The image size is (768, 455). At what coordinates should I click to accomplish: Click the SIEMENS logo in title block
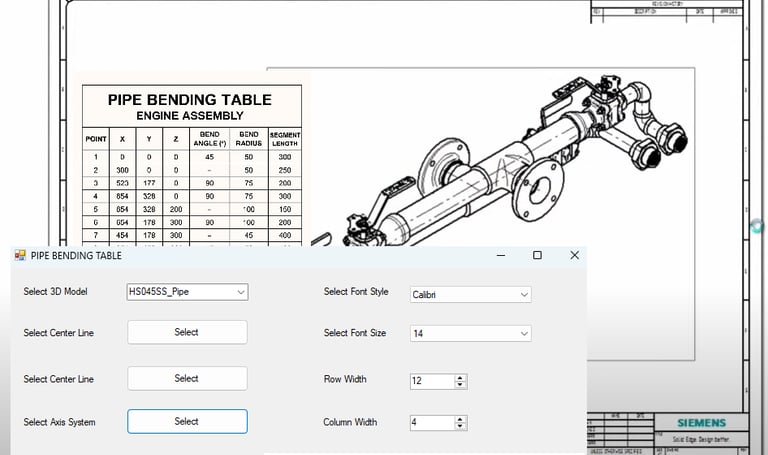701,423
